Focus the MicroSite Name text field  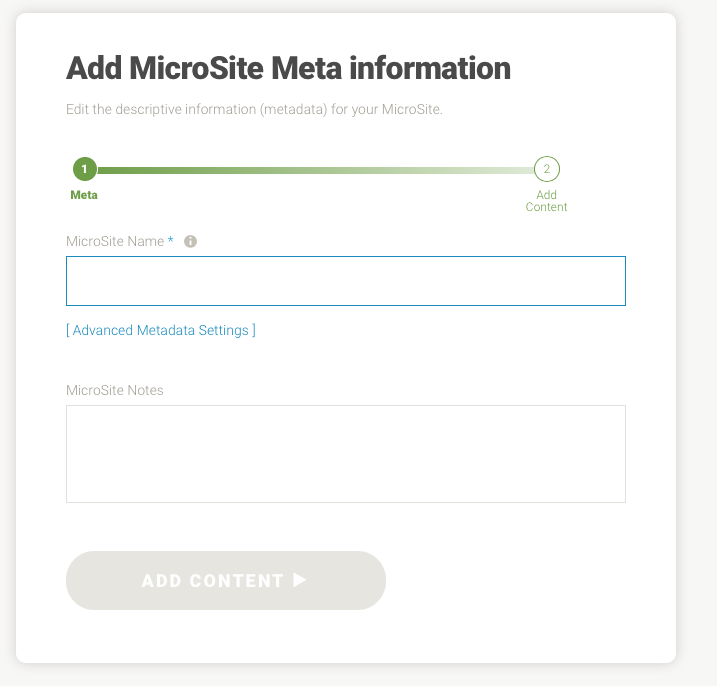[346, 281]
